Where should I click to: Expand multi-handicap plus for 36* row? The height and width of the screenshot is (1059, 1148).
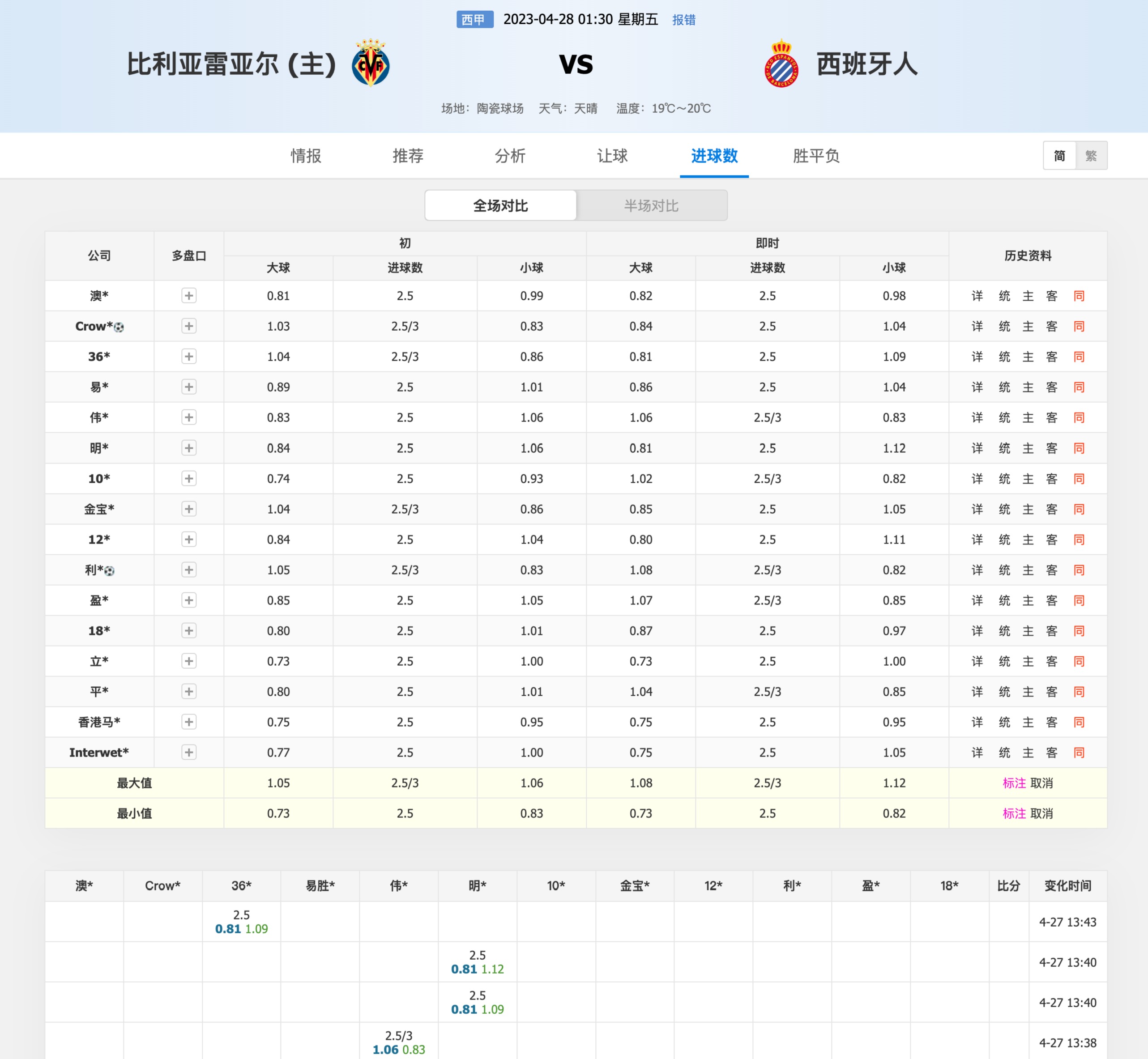(x=188, y=357)
